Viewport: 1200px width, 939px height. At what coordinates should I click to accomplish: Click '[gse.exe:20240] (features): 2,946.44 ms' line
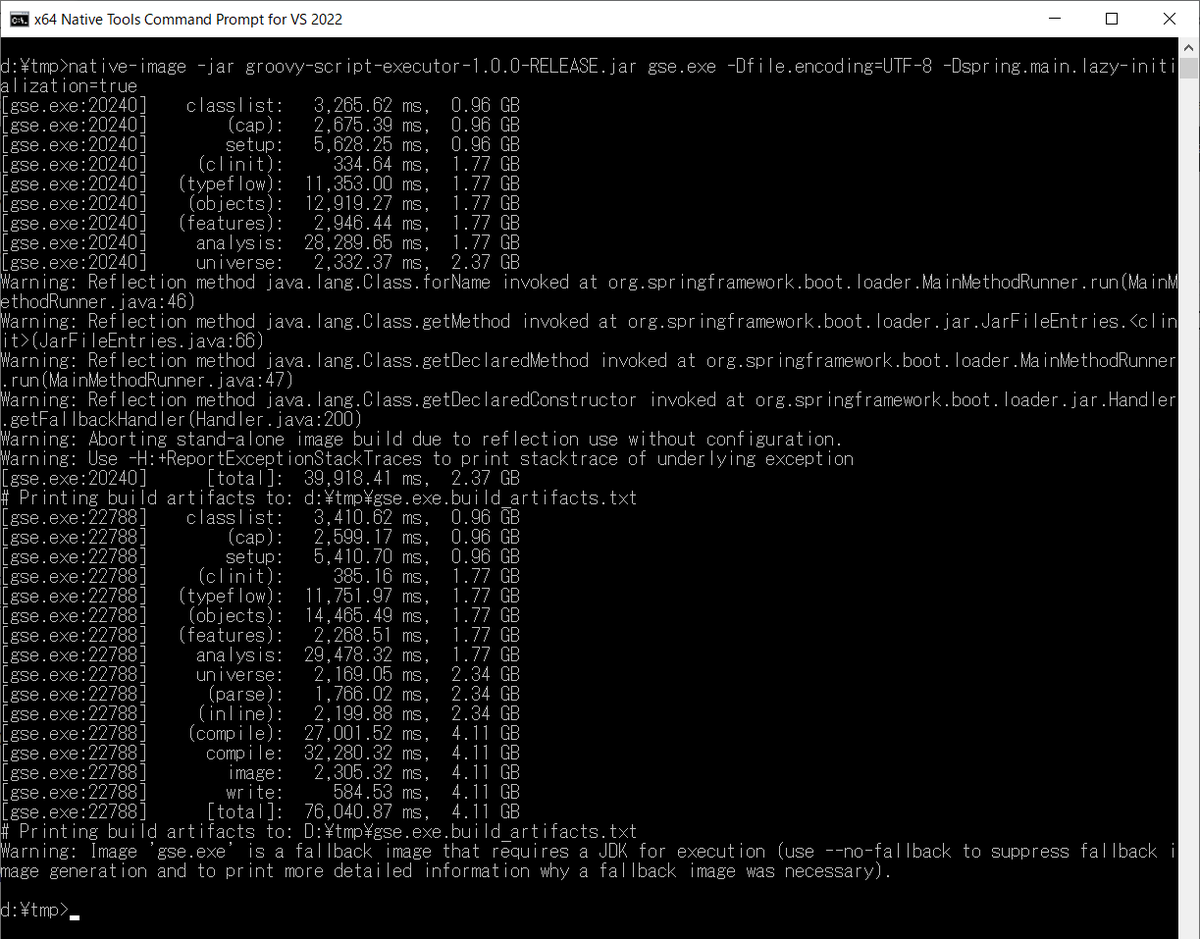click(x=261, y=223)
